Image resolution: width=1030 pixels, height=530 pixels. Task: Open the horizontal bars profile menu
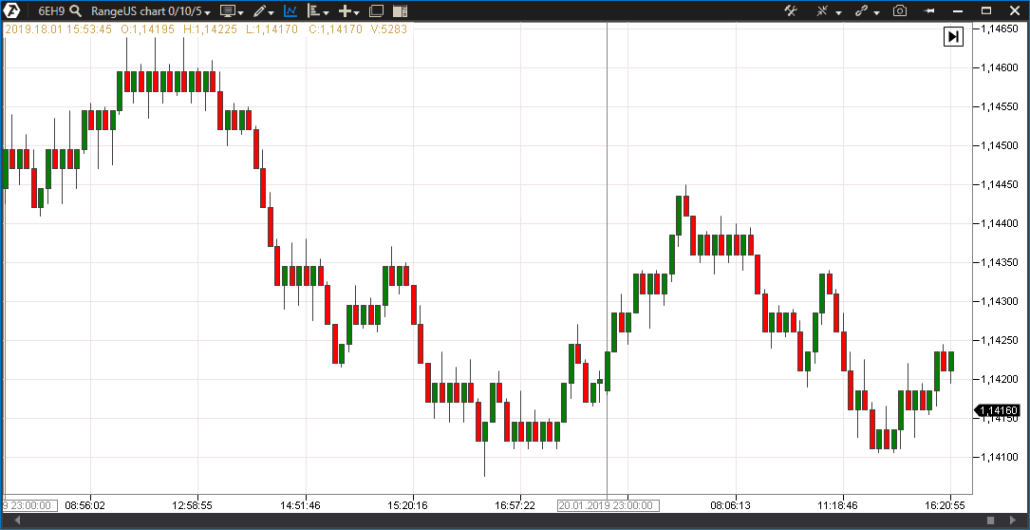point(319,11)
